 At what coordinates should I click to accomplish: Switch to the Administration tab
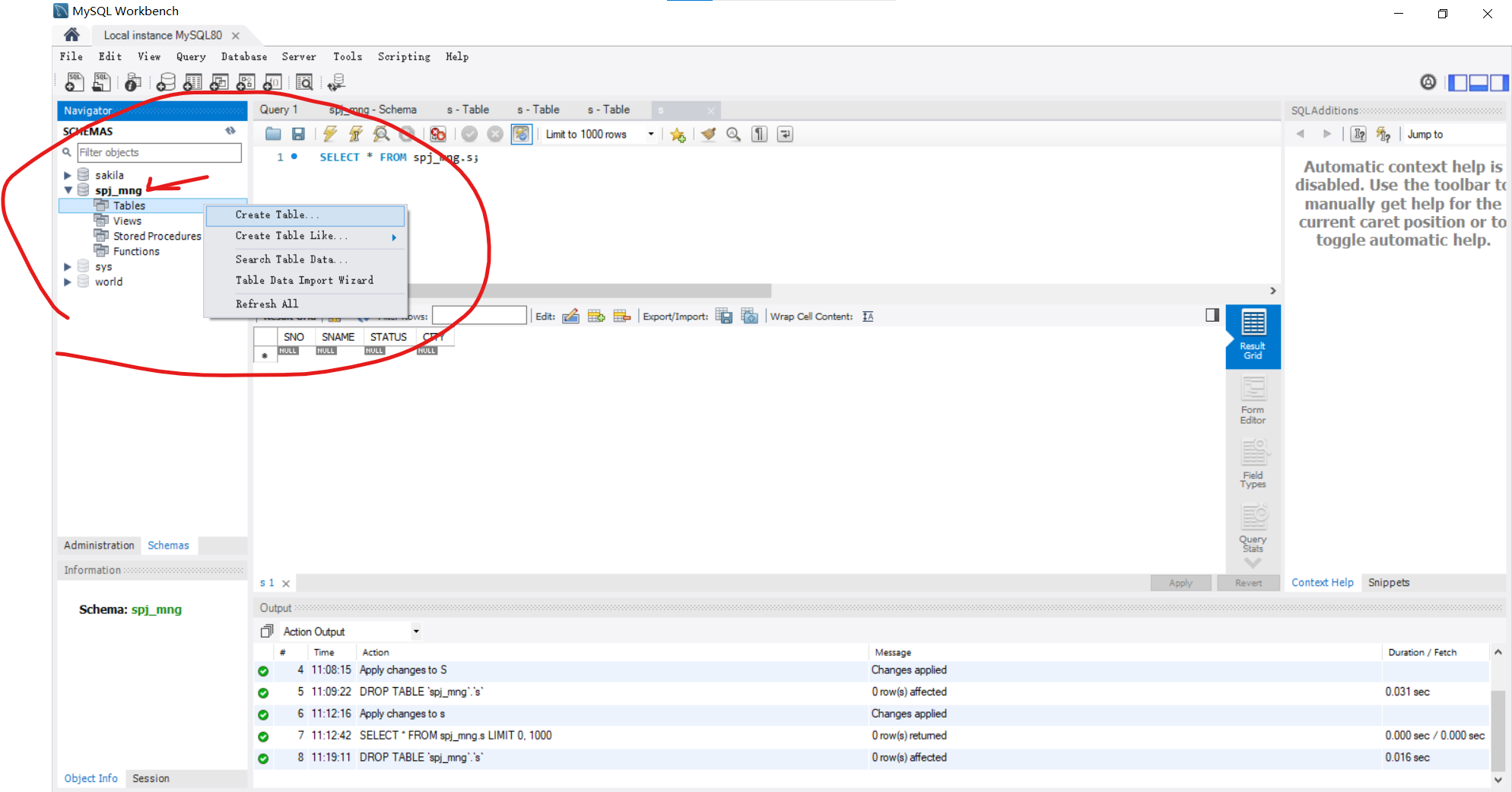click(99, 545)
